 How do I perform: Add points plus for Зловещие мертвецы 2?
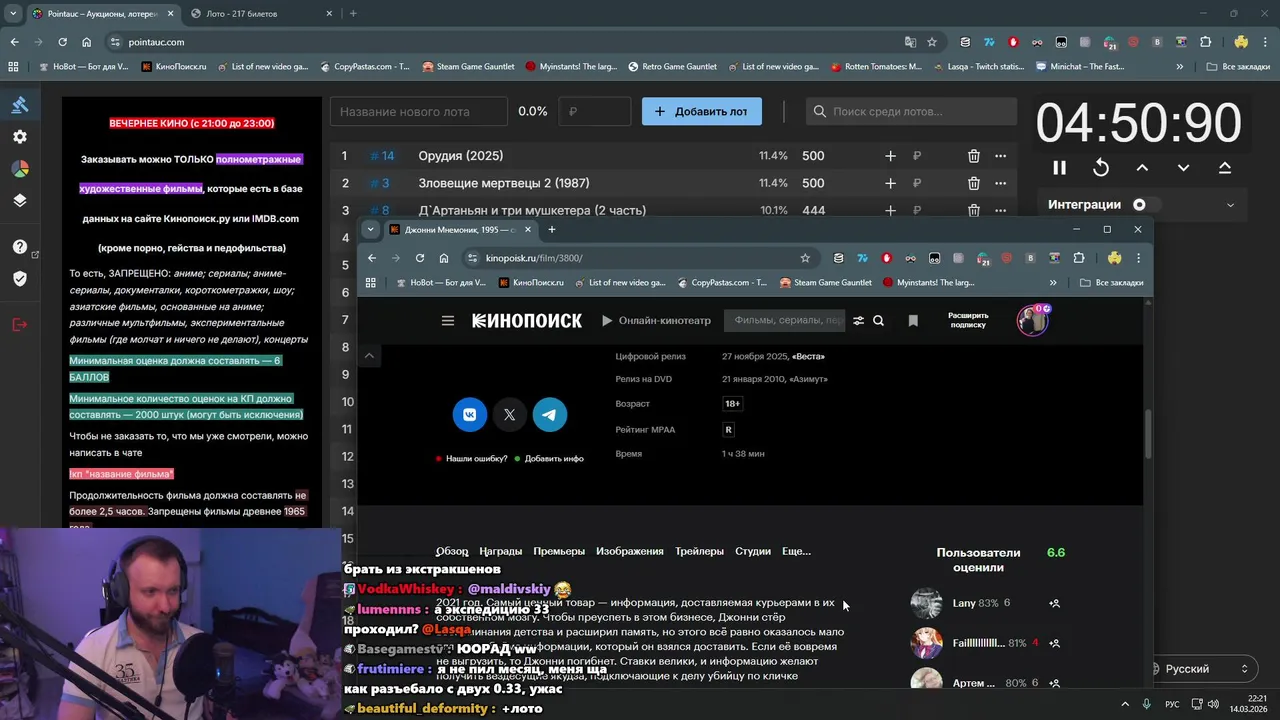[890, 183]
